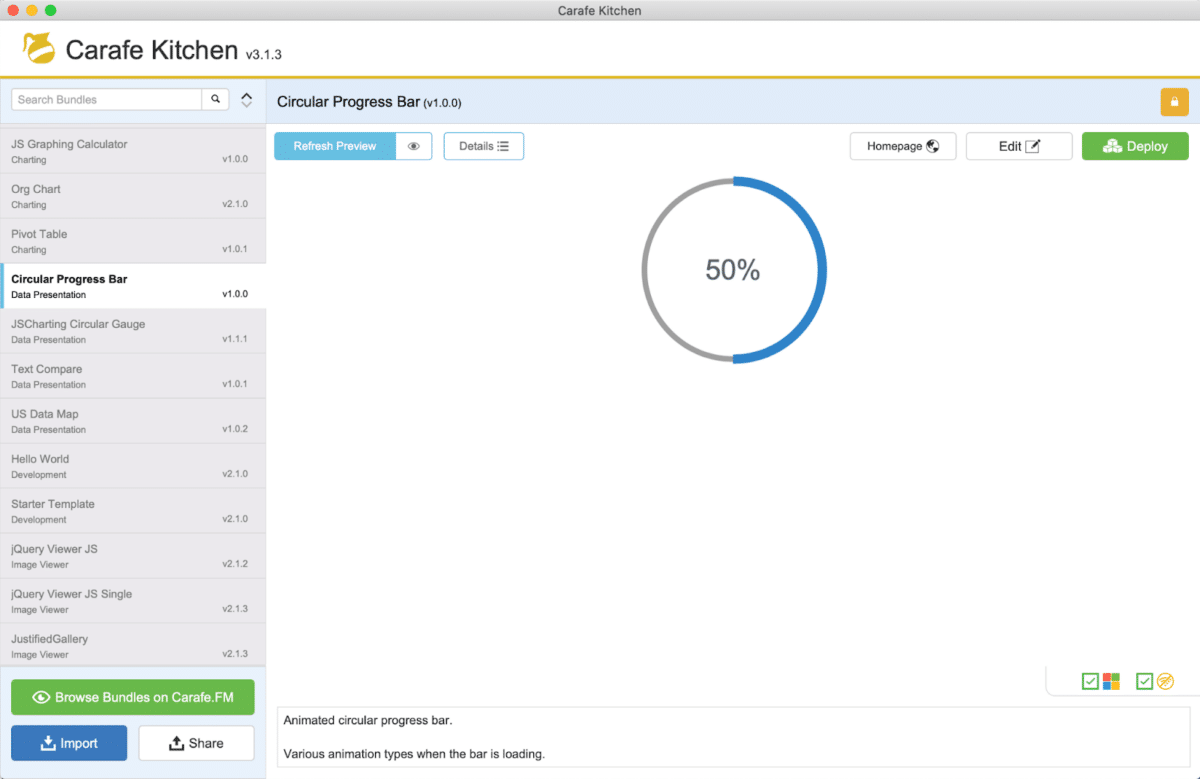Click the Carafe Kitchen fox logo

tap(39, 47)
